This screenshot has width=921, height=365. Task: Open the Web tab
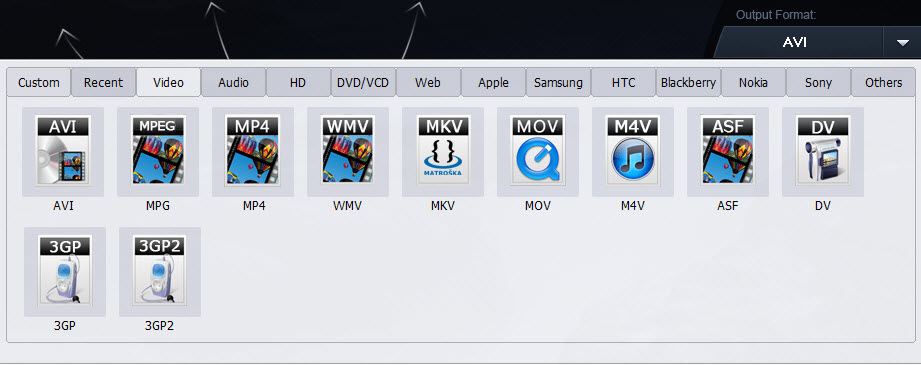pos(428,82)
